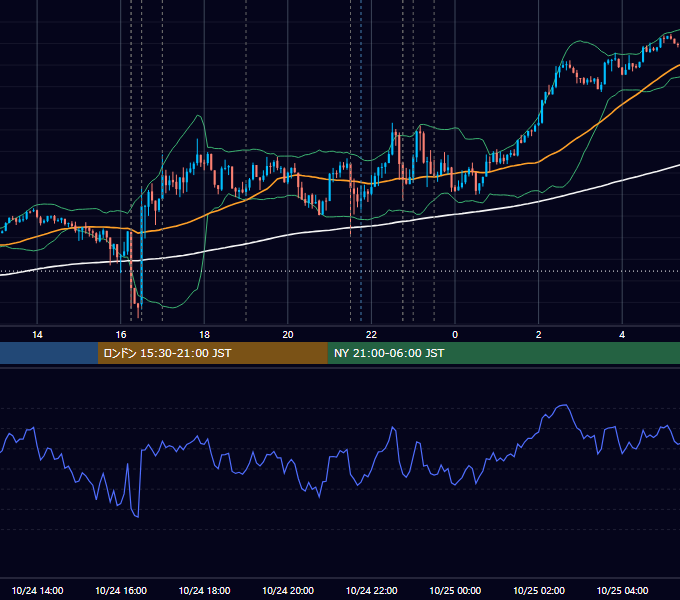Click the 10/24 20:00 date label
Screen dimensions: 680x600
(x=288, y=590)
